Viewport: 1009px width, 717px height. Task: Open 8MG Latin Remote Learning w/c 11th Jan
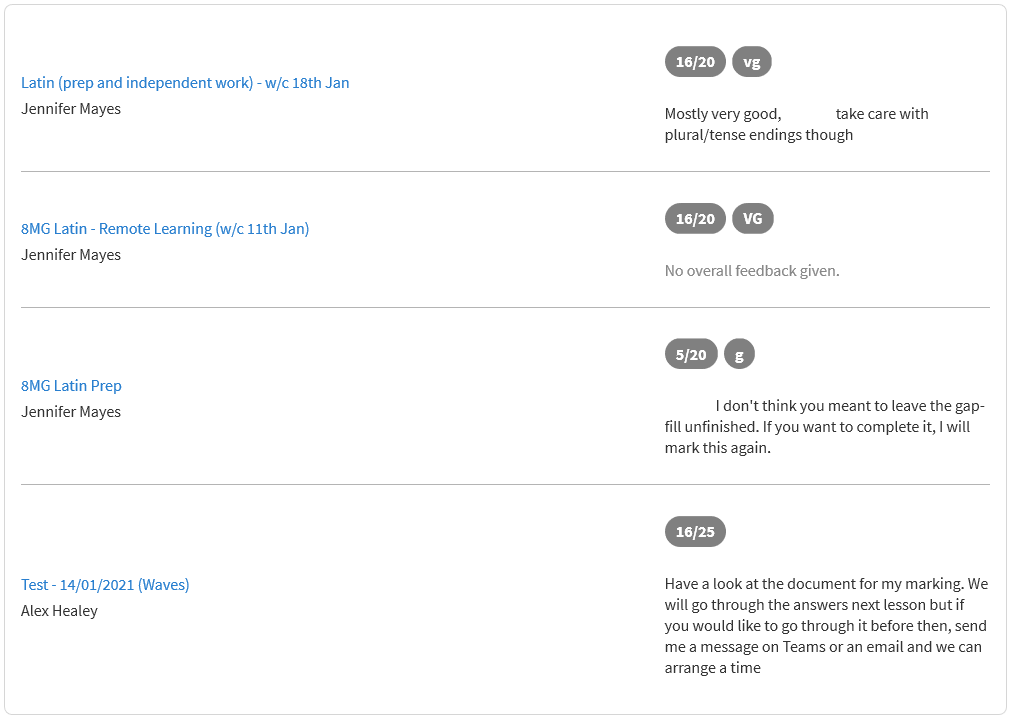tap(165, 229)
